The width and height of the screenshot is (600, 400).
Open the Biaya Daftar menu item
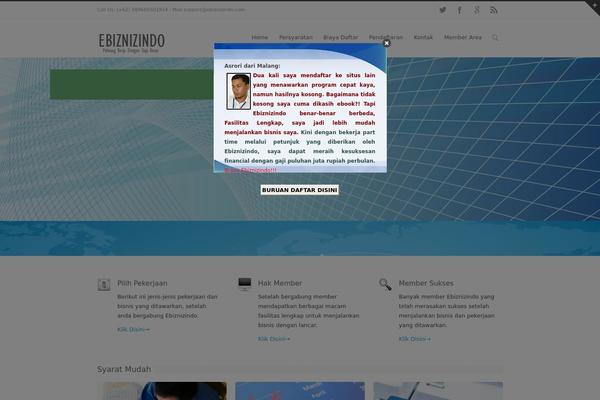[x=341, y=38]
